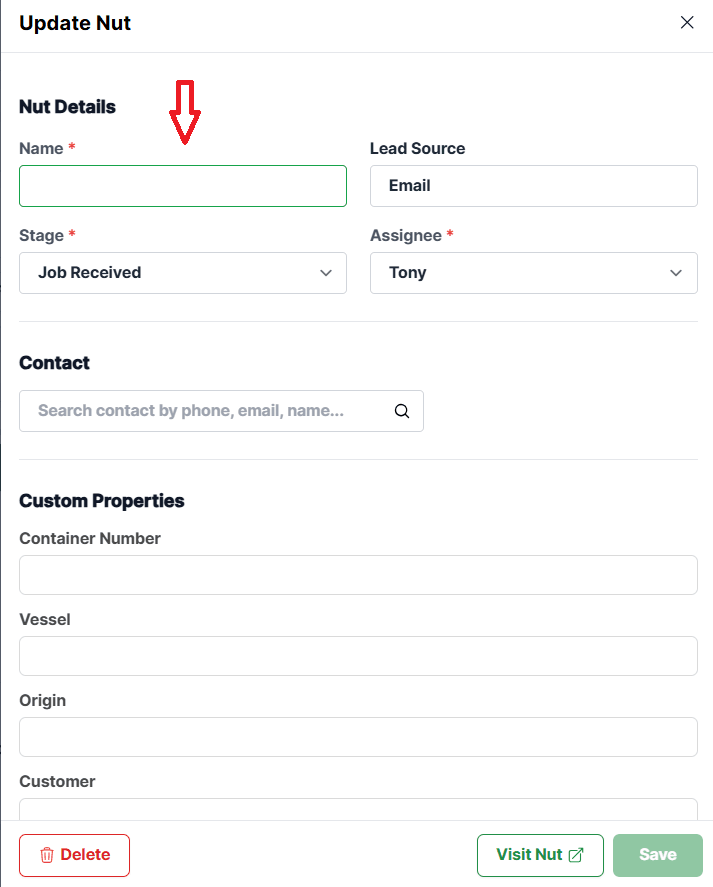This screenshot has height=887, width=713.
Task: Expand the Stage dropdown chevron
Action: [x=326, y=273]
